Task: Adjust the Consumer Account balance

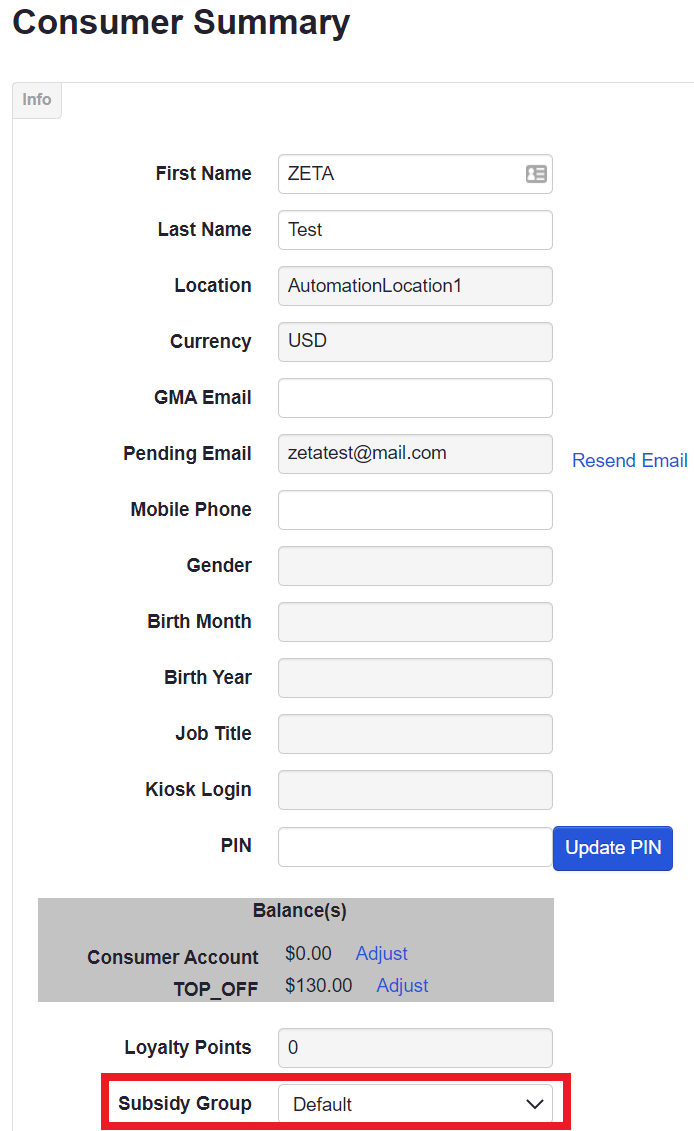Action: [x=382, y=954]
